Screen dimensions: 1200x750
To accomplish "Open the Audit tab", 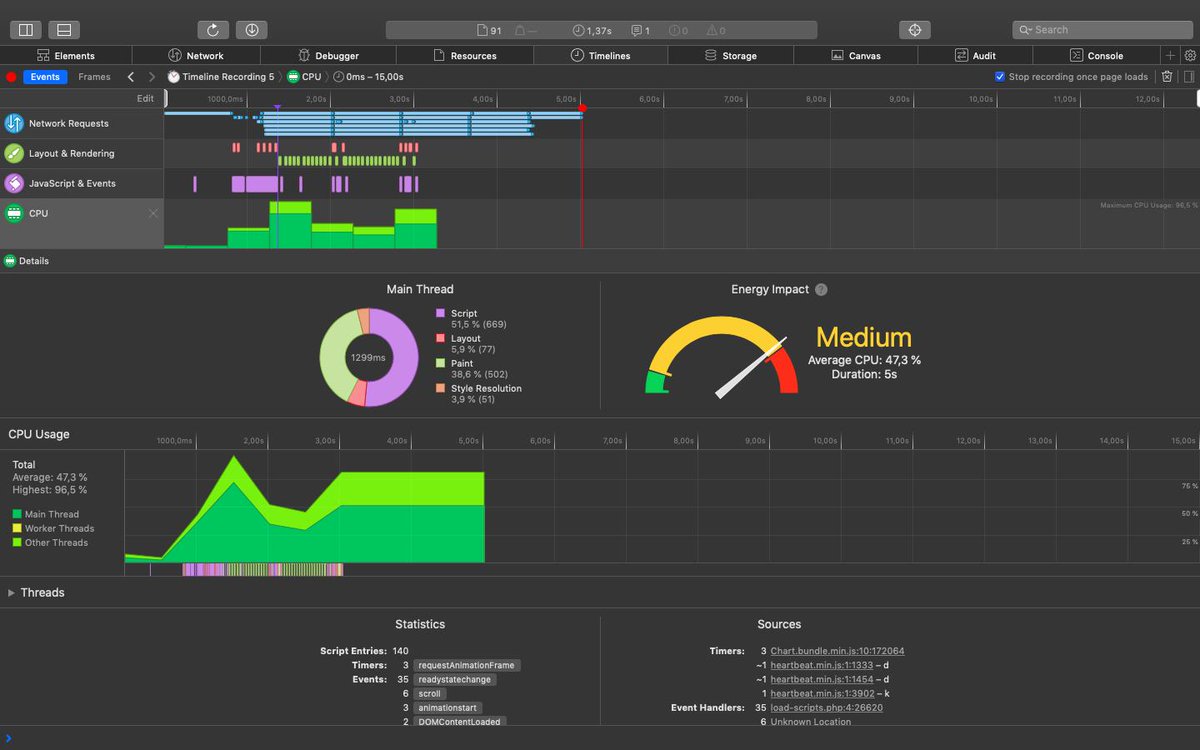I will [975, 56].
